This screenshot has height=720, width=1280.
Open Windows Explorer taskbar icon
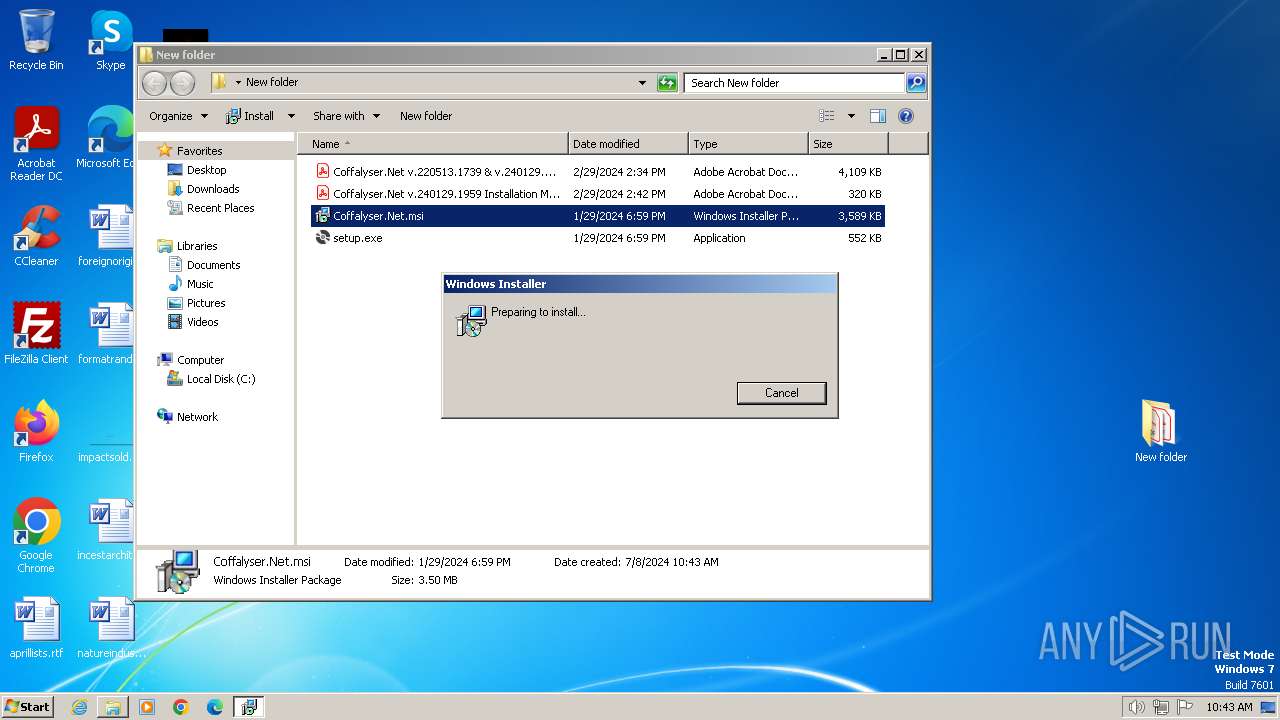[x=113, y=707]
